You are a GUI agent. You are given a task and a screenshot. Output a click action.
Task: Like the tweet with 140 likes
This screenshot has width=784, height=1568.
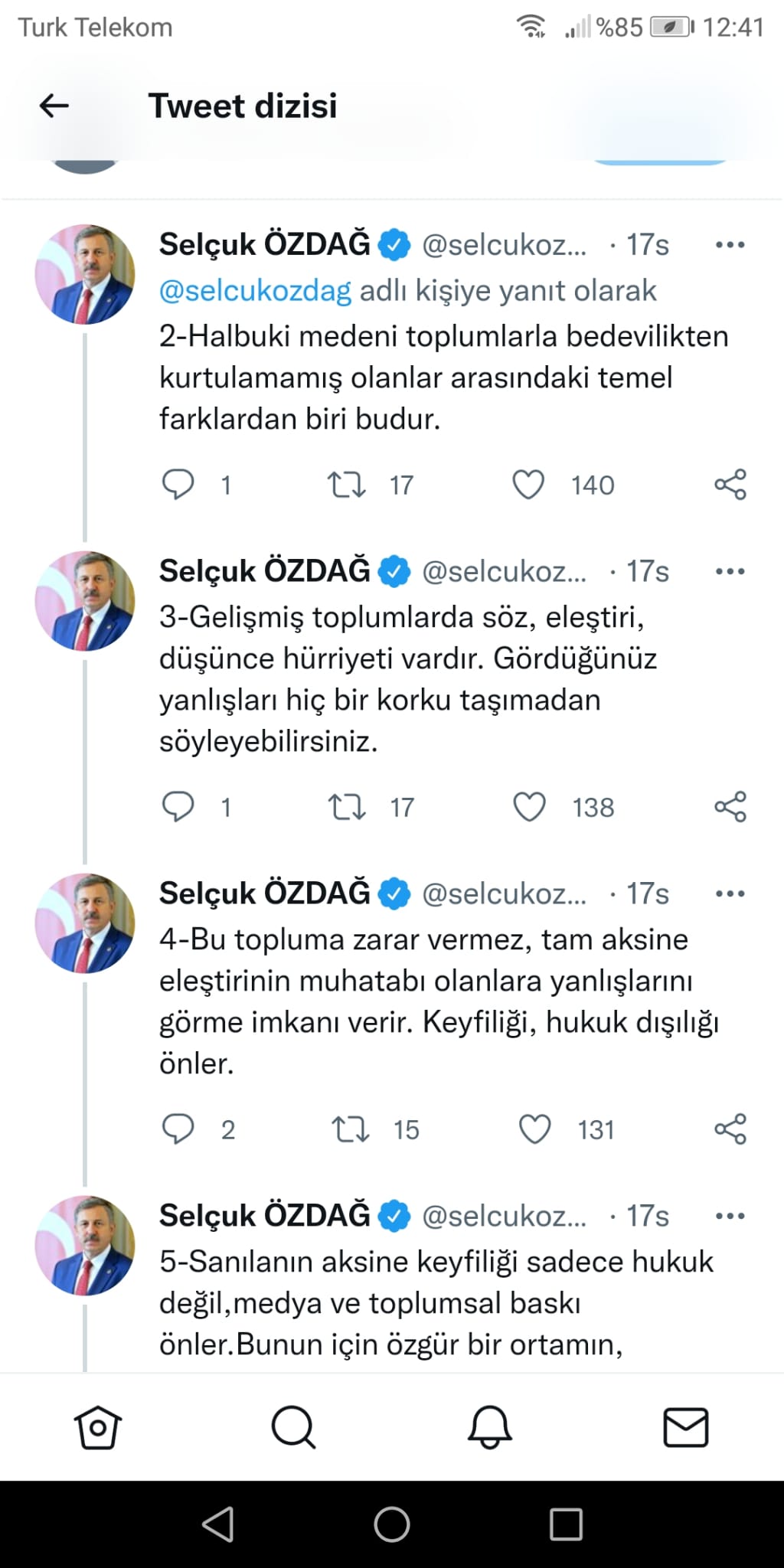coord(531,482)
